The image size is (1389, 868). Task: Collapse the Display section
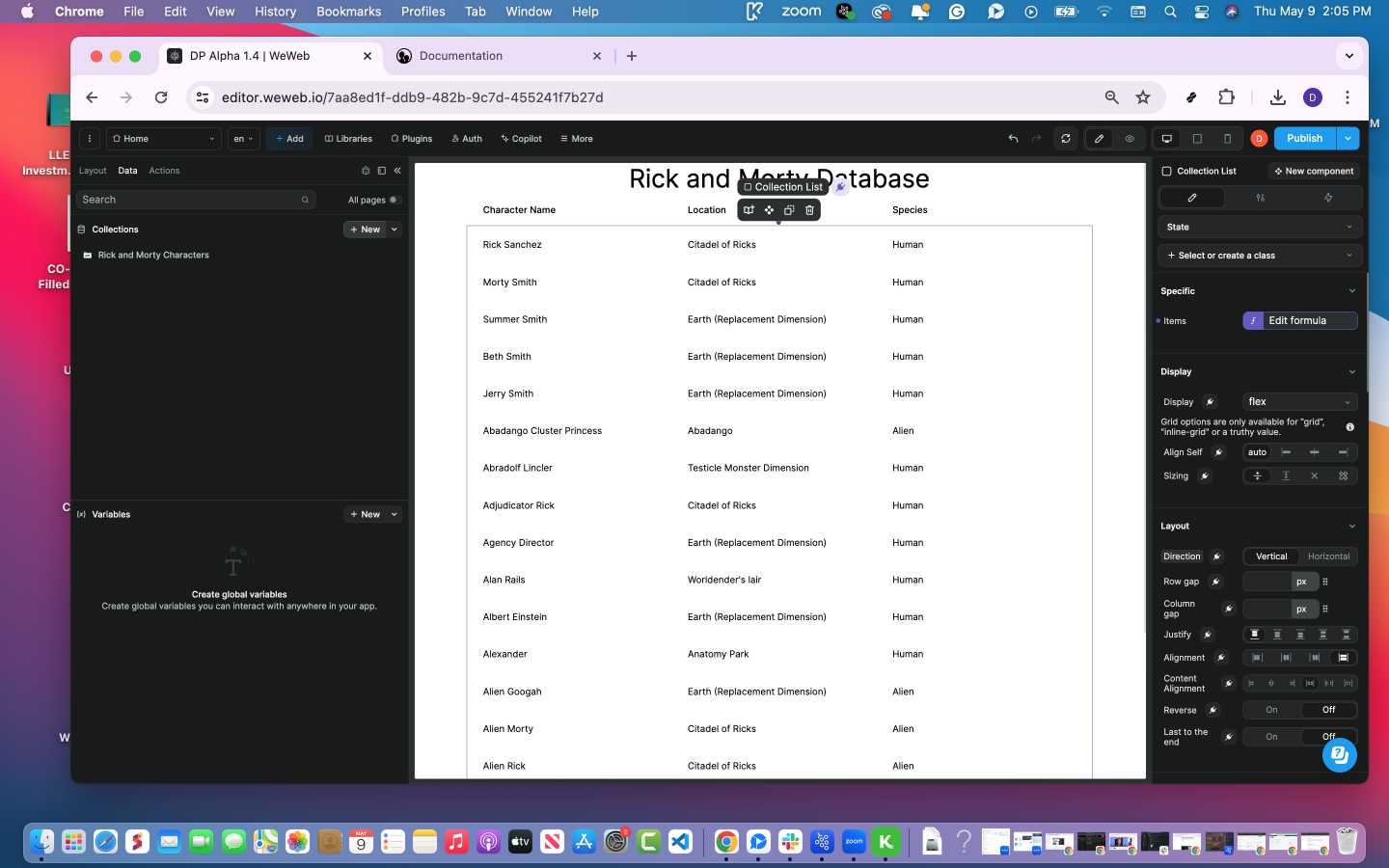[x=1351, y=372]
